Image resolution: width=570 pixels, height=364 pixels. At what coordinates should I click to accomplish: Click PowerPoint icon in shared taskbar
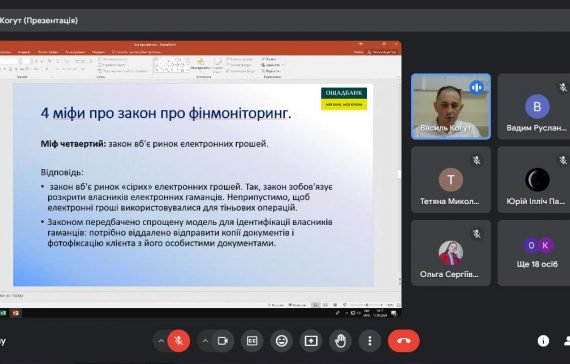[x=15, y=313]
